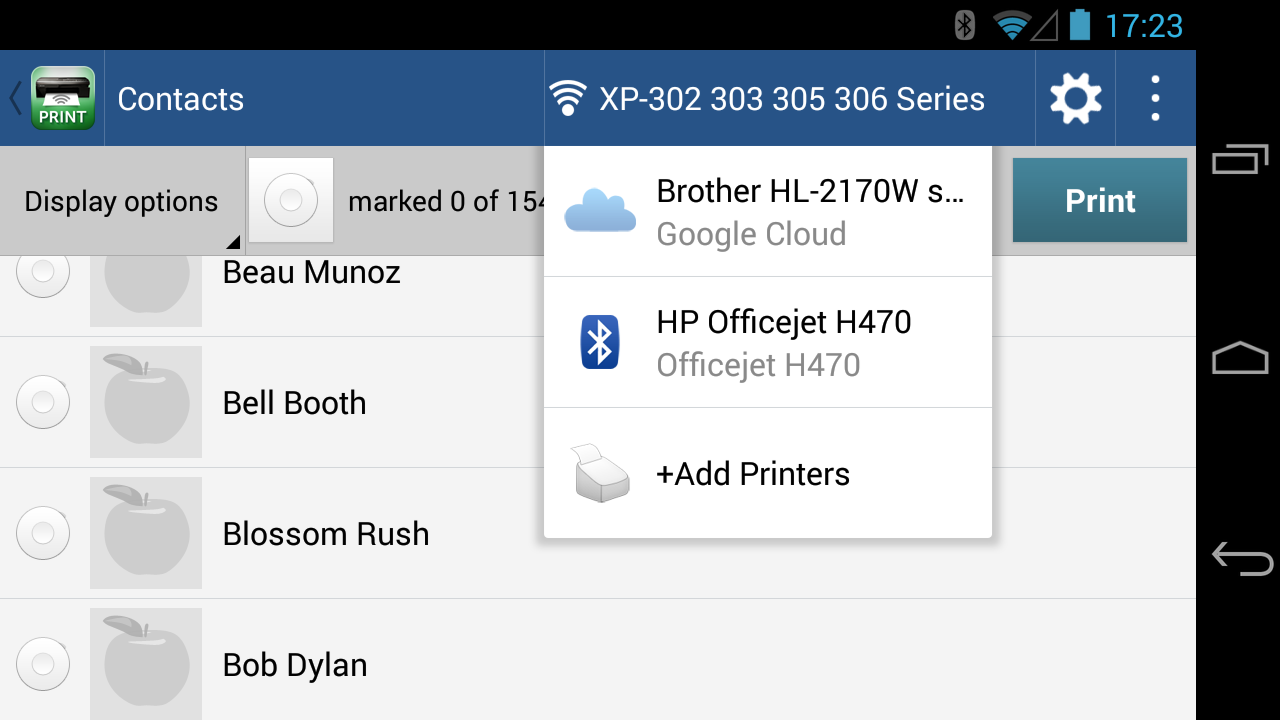Open Bob Dylan's contact thumbnail
The width and height of the screenshot is (1280, 720).
pyautogui.click(x=145, y=664)
